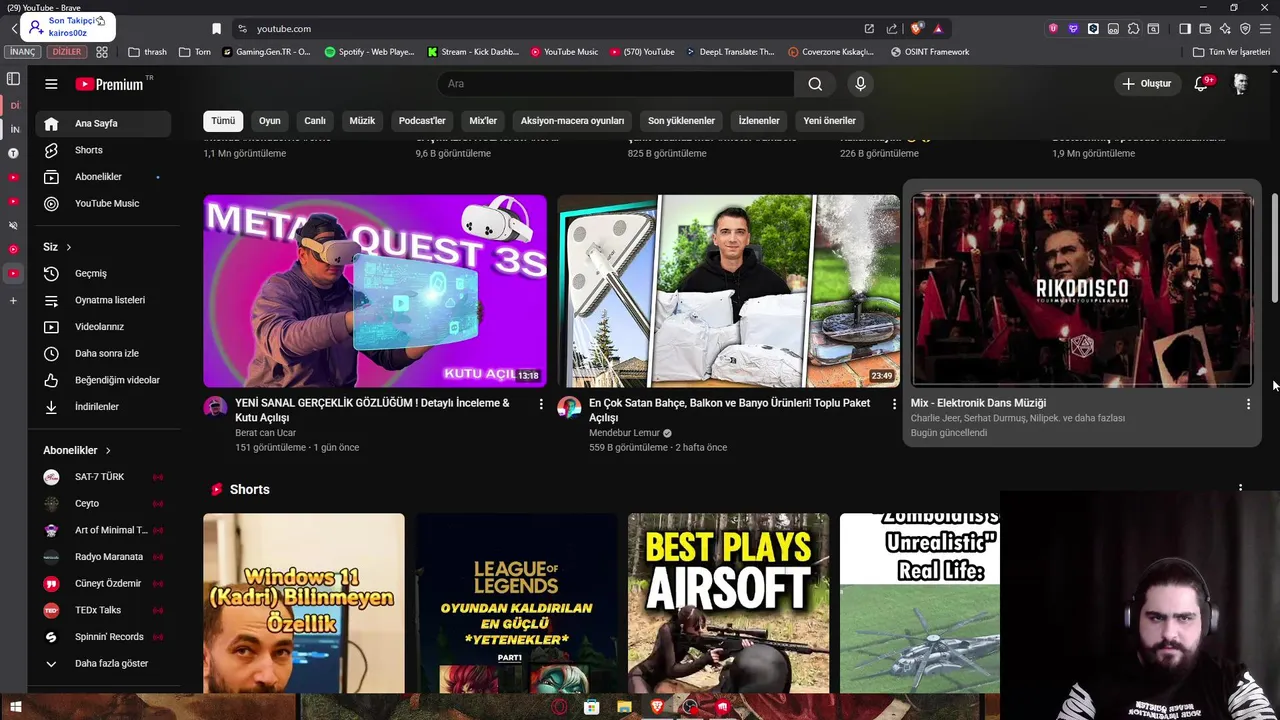This screenshot has height=720, width=1280.
Task: Open the Shorts shelf options menu
Action: 1240,488
